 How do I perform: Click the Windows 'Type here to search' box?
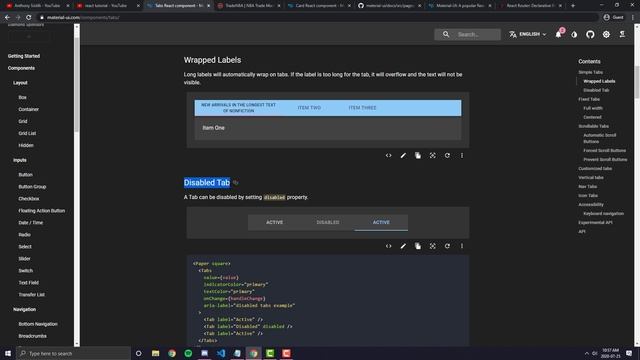[x=73, y=353]
